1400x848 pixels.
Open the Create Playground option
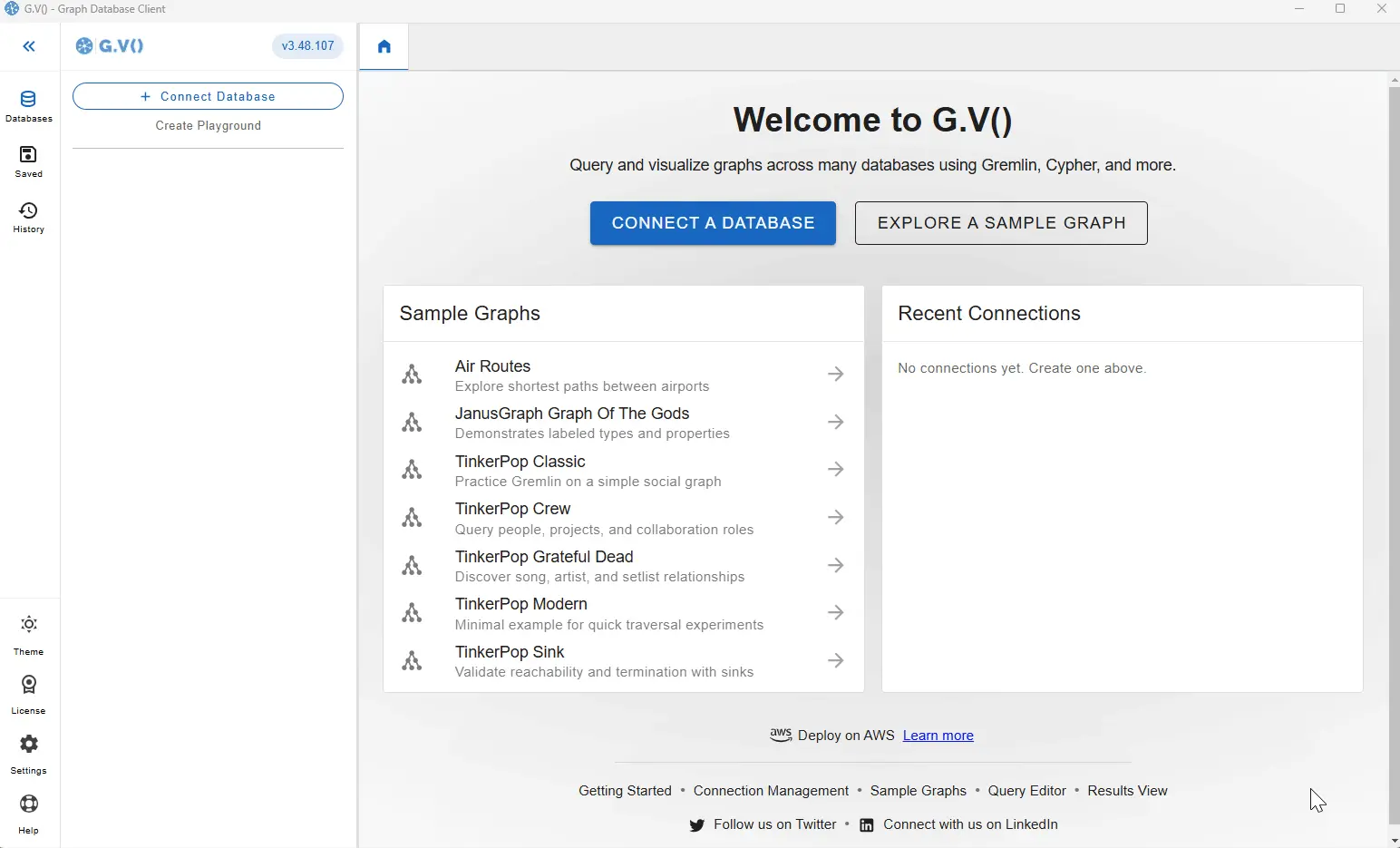[x=208, y=125]
